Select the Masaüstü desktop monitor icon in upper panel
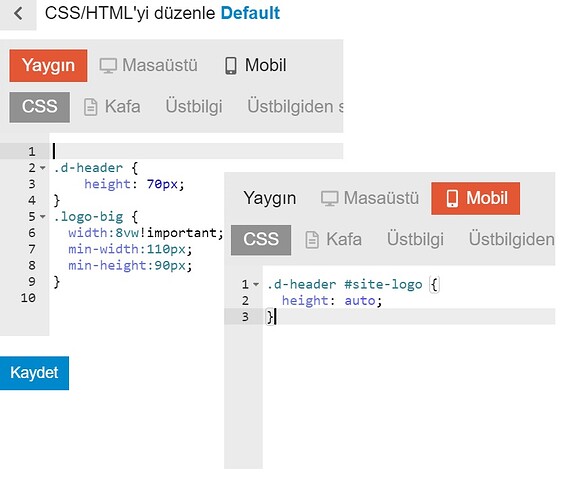 click(x=108, y=66)
